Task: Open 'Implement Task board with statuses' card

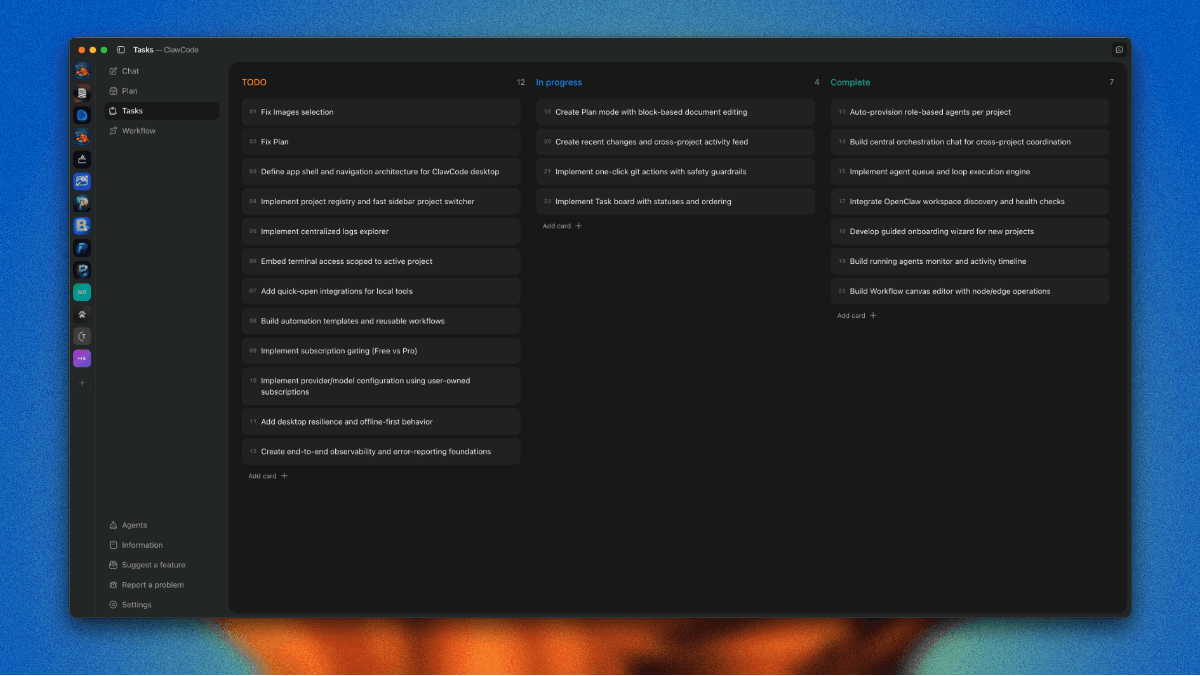Action: [675, 201]
